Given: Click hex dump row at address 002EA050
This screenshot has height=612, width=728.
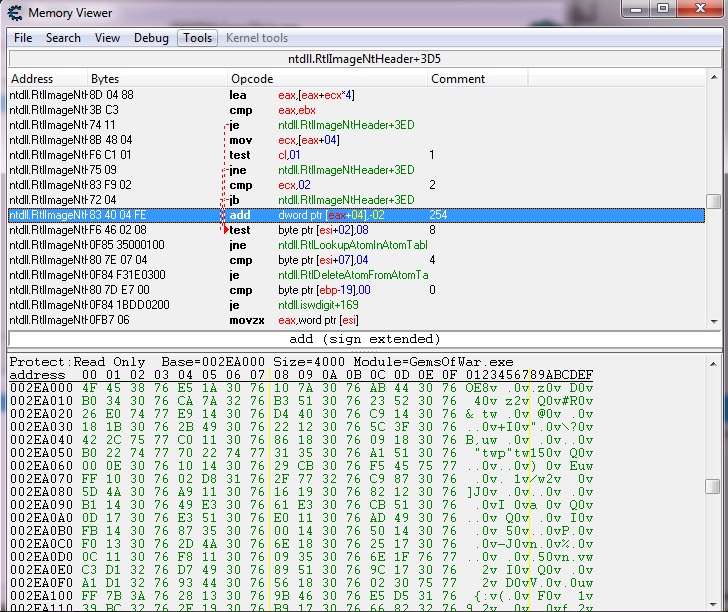Looking at the screenshot, I should click(x=300, y=451).
